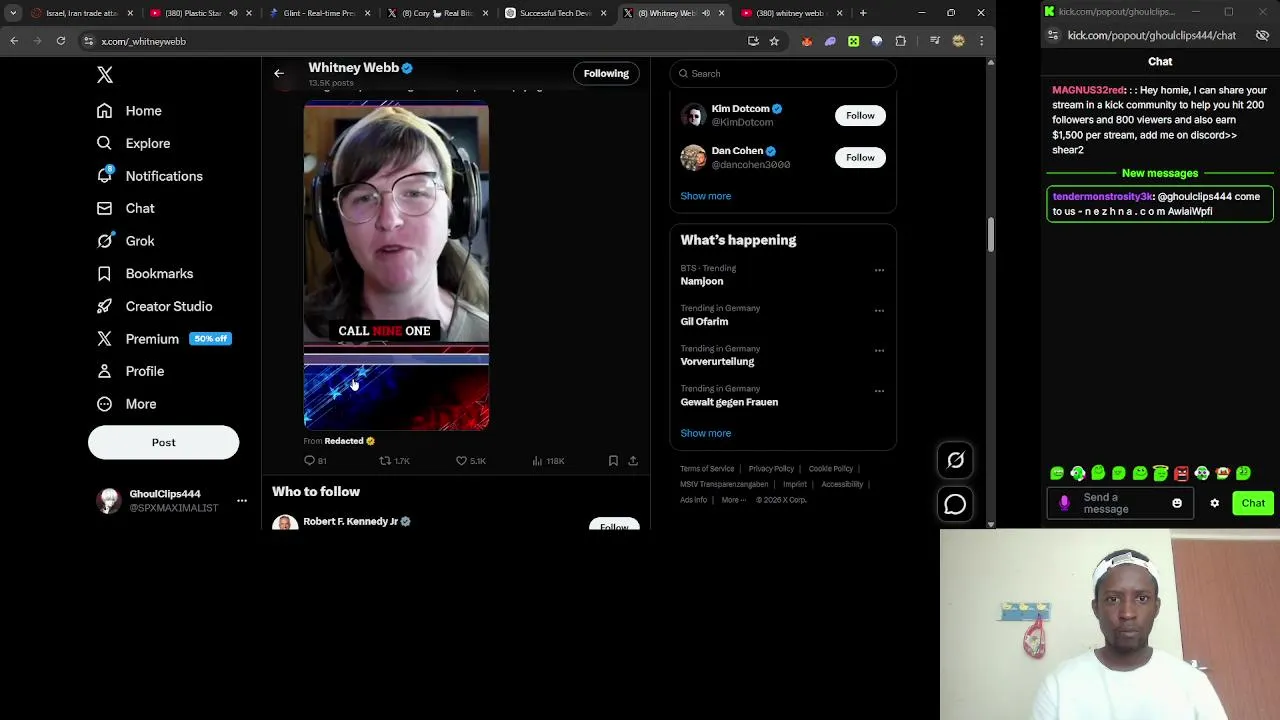Follow Dan Cohen
Viewport: 1280px width, 720px height.
(860, 157)
